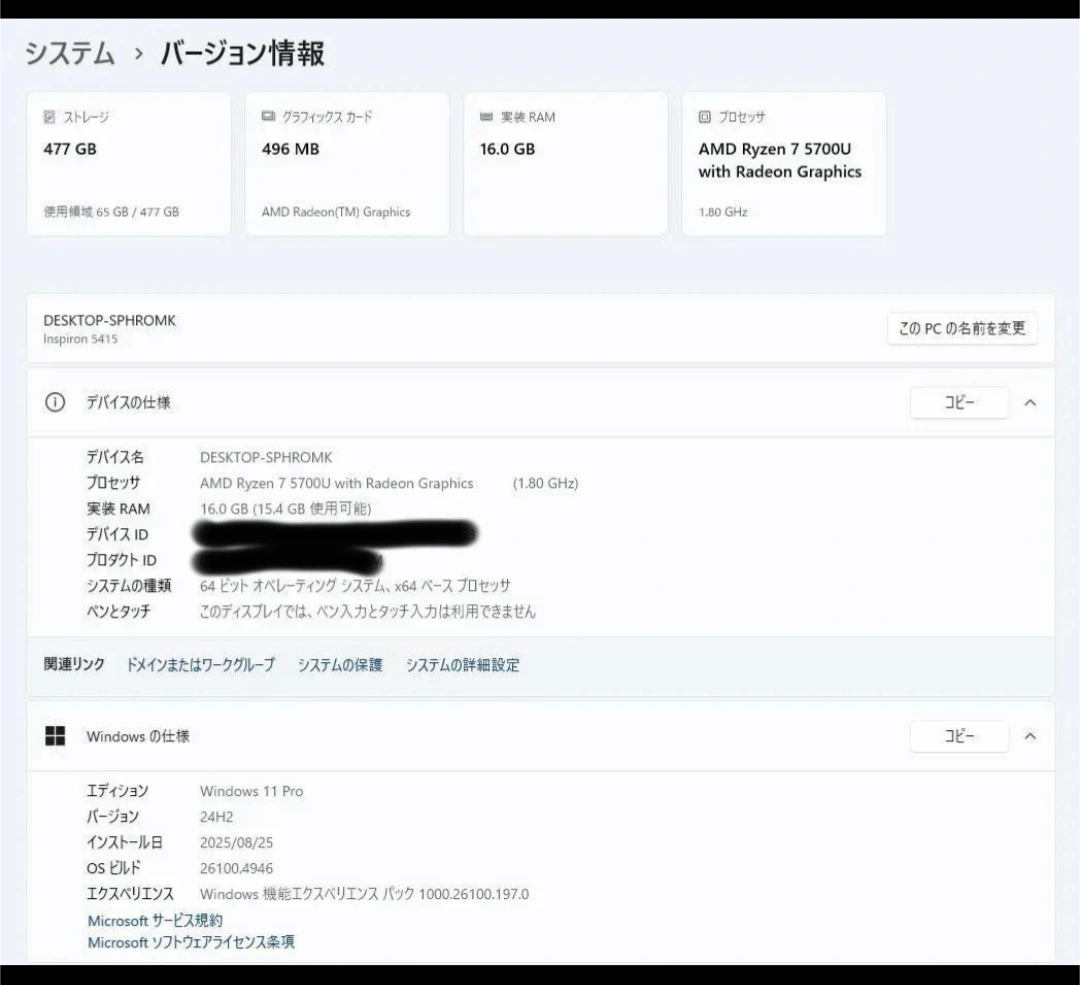Open システムの詳細設定 link

click(x=463, y=665)
